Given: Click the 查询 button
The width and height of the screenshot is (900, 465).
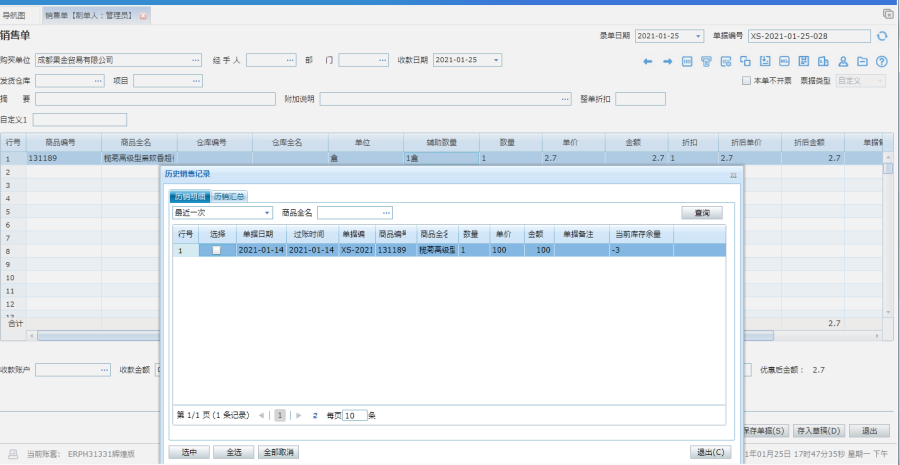Looking at the screenshot, I should tap(702, 213).
